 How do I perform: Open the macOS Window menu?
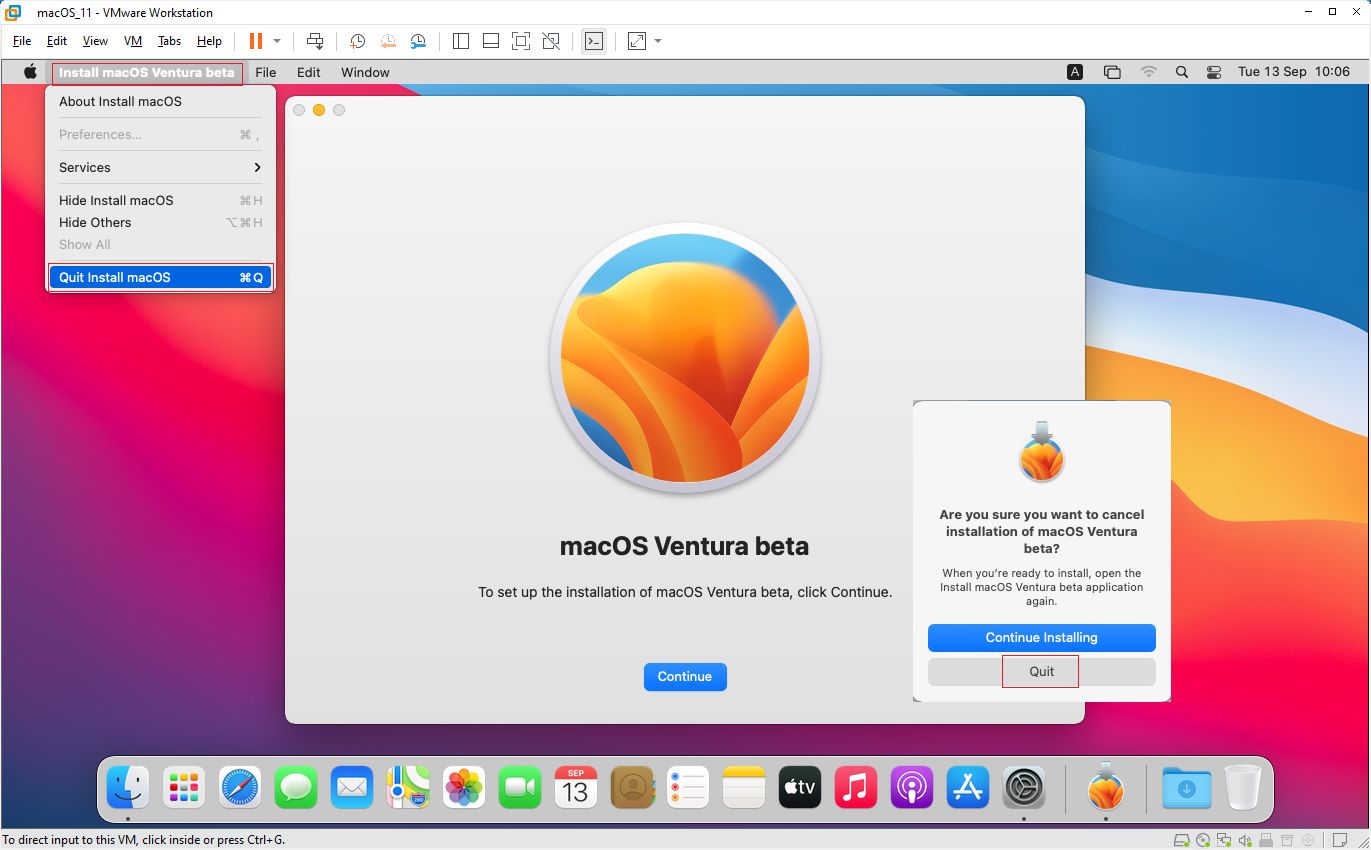(x=365, y=72)
